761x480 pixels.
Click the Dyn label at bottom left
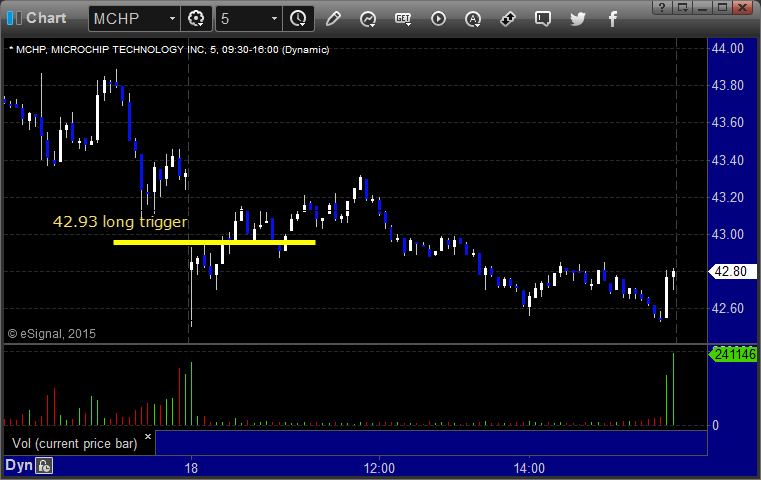pyautogui.click(x=19, y=465)
